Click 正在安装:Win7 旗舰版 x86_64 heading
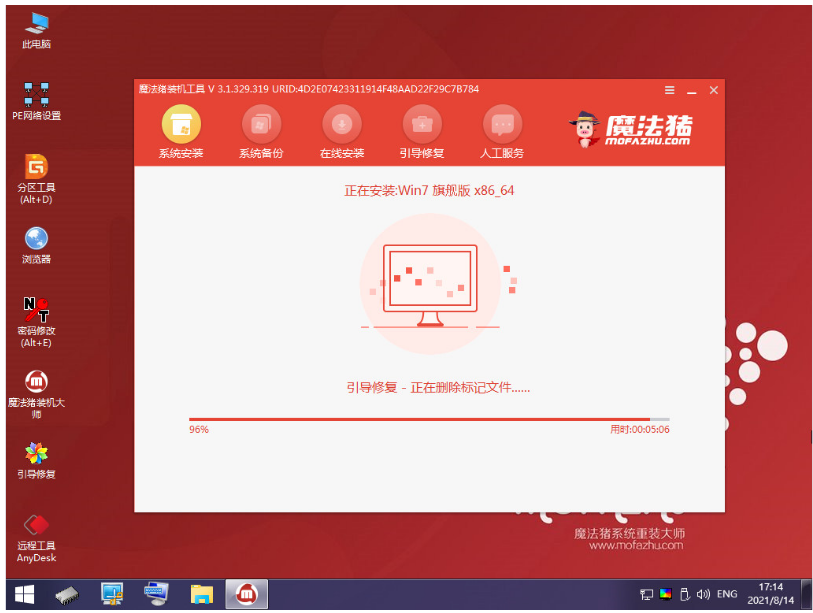The height and width of the screenshot is (613, 813). 429,190
